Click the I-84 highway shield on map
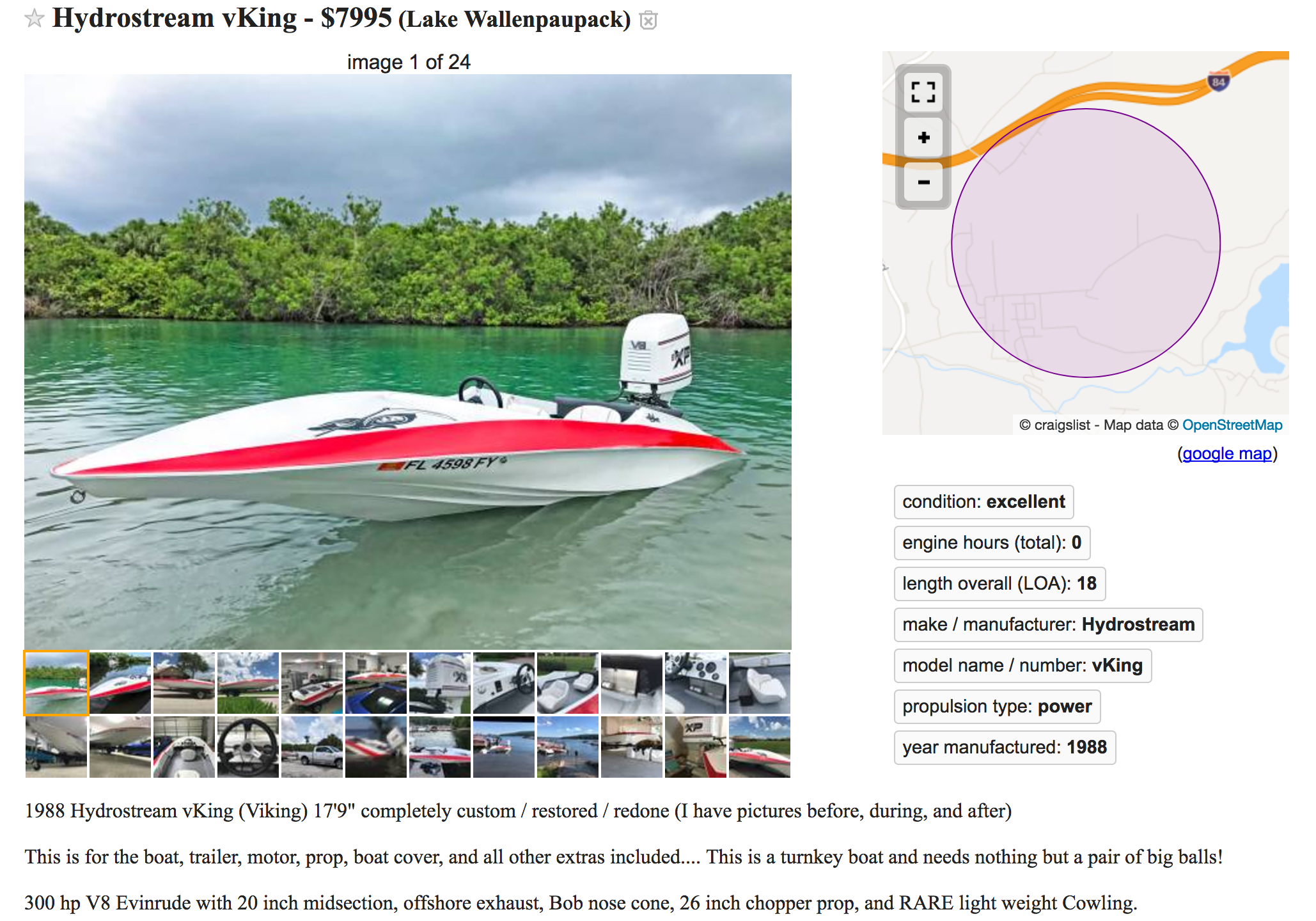Screen dimensions: 1316x921 tap(1218, 82)
